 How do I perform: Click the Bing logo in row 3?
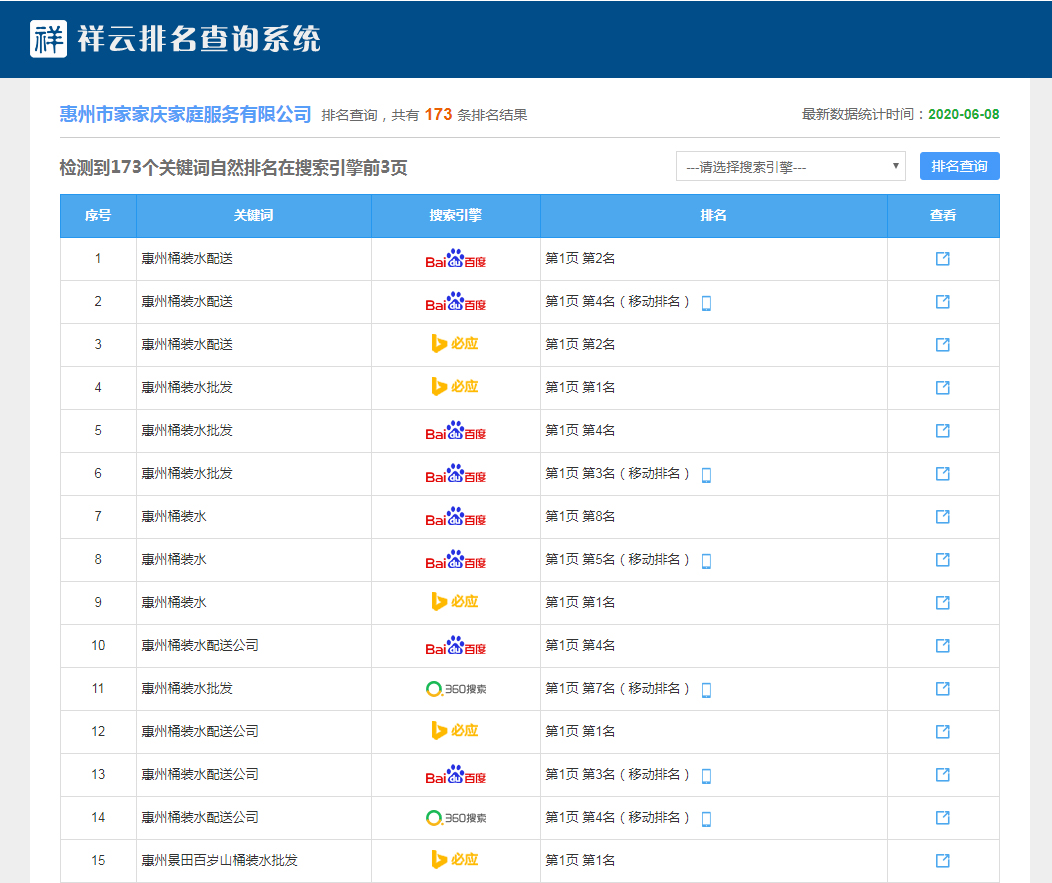click(x=455, y=345)
